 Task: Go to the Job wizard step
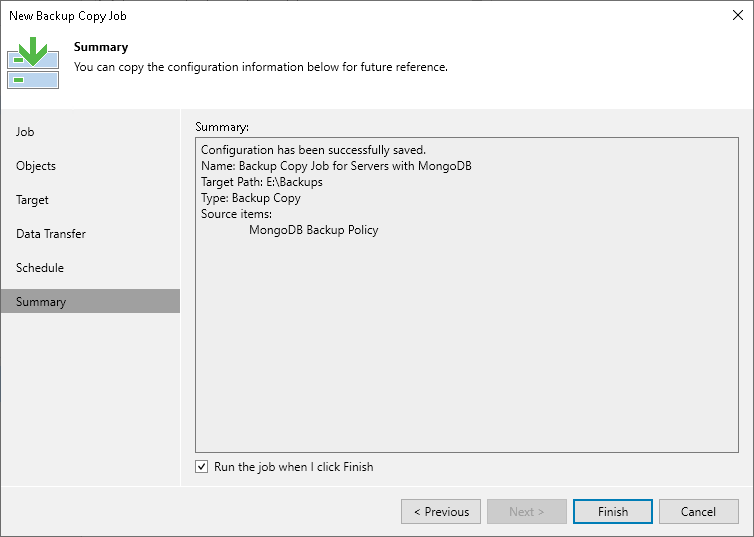pyautogui.click(x=90, y=132)
